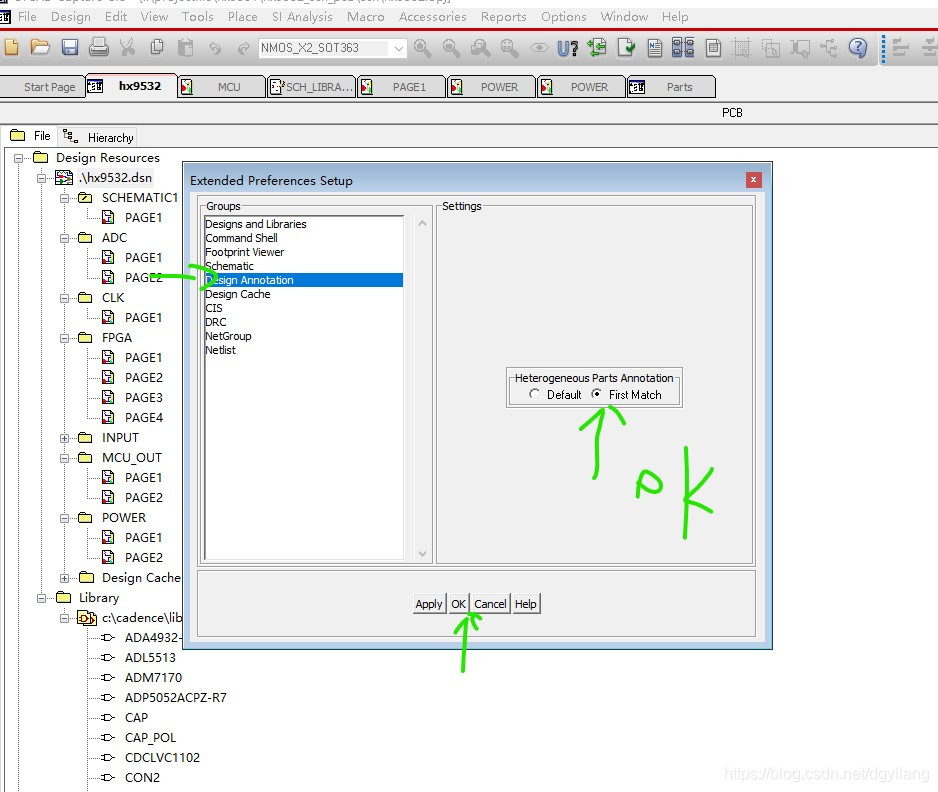Switch to the MCU tab
This screenshot has width=938, height=792.
tap(229, 86)
